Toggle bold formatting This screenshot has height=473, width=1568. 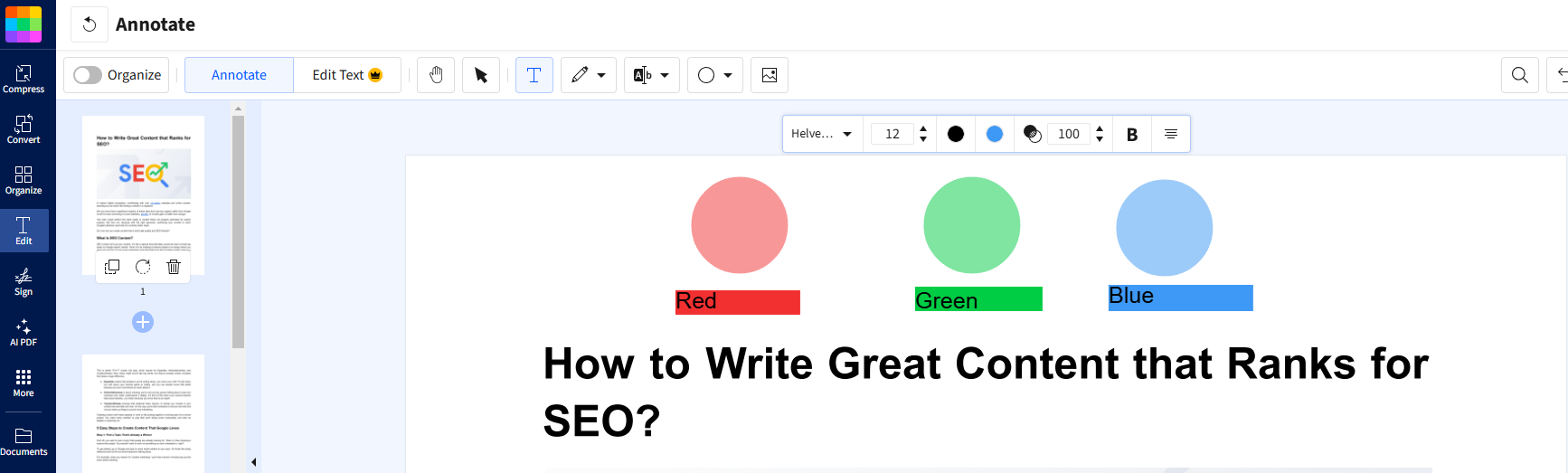click(1132, 134)
